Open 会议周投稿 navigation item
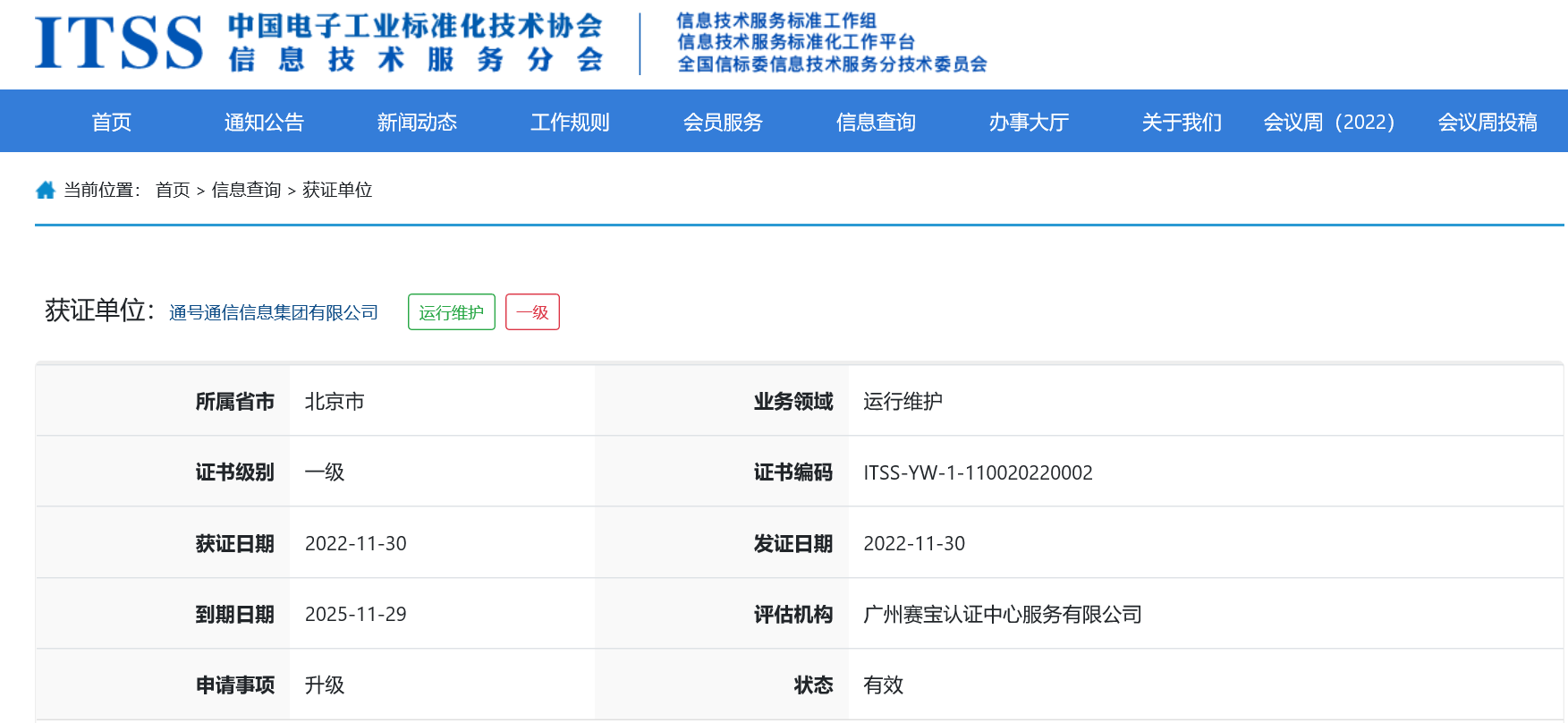Screen dimensions: 1568x723 pyautogui.click(x=1487, y=122)
